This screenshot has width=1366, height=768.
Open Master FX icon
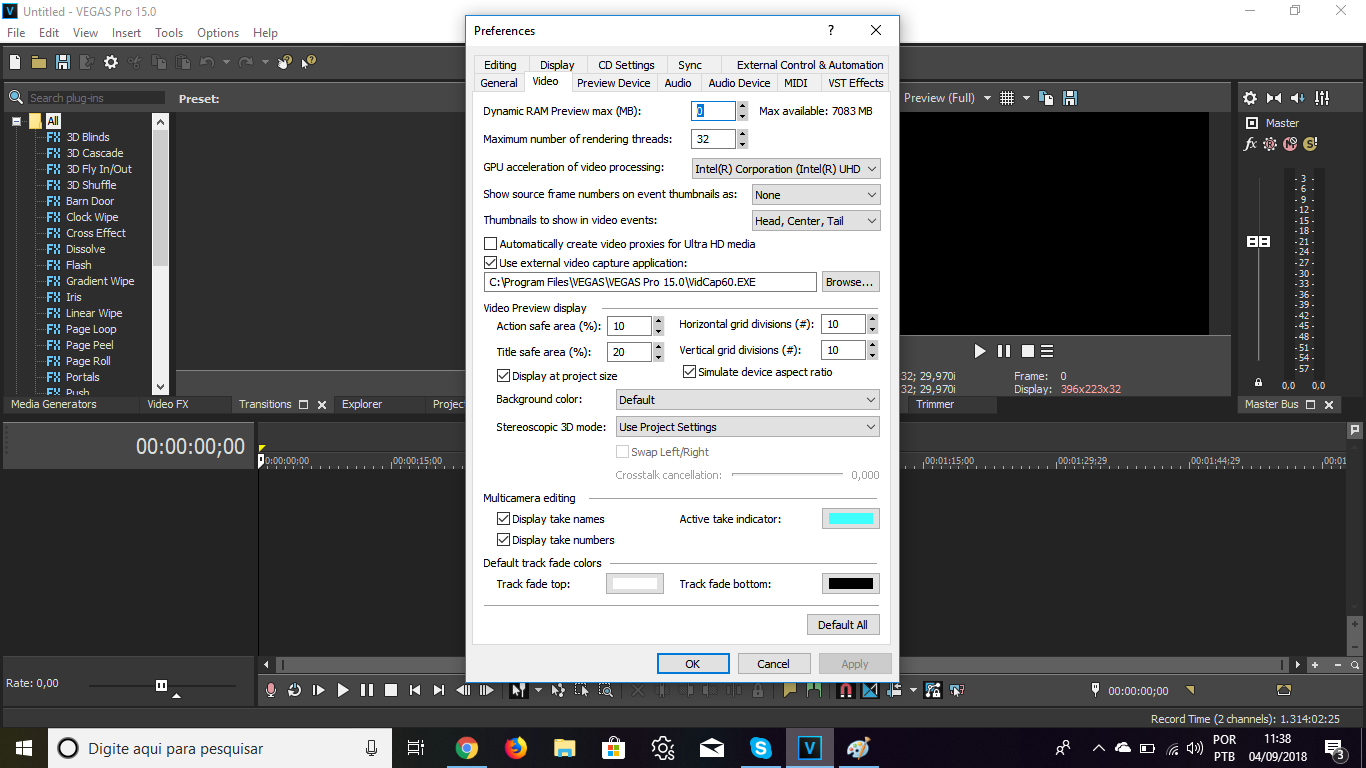coord(1250,144)
